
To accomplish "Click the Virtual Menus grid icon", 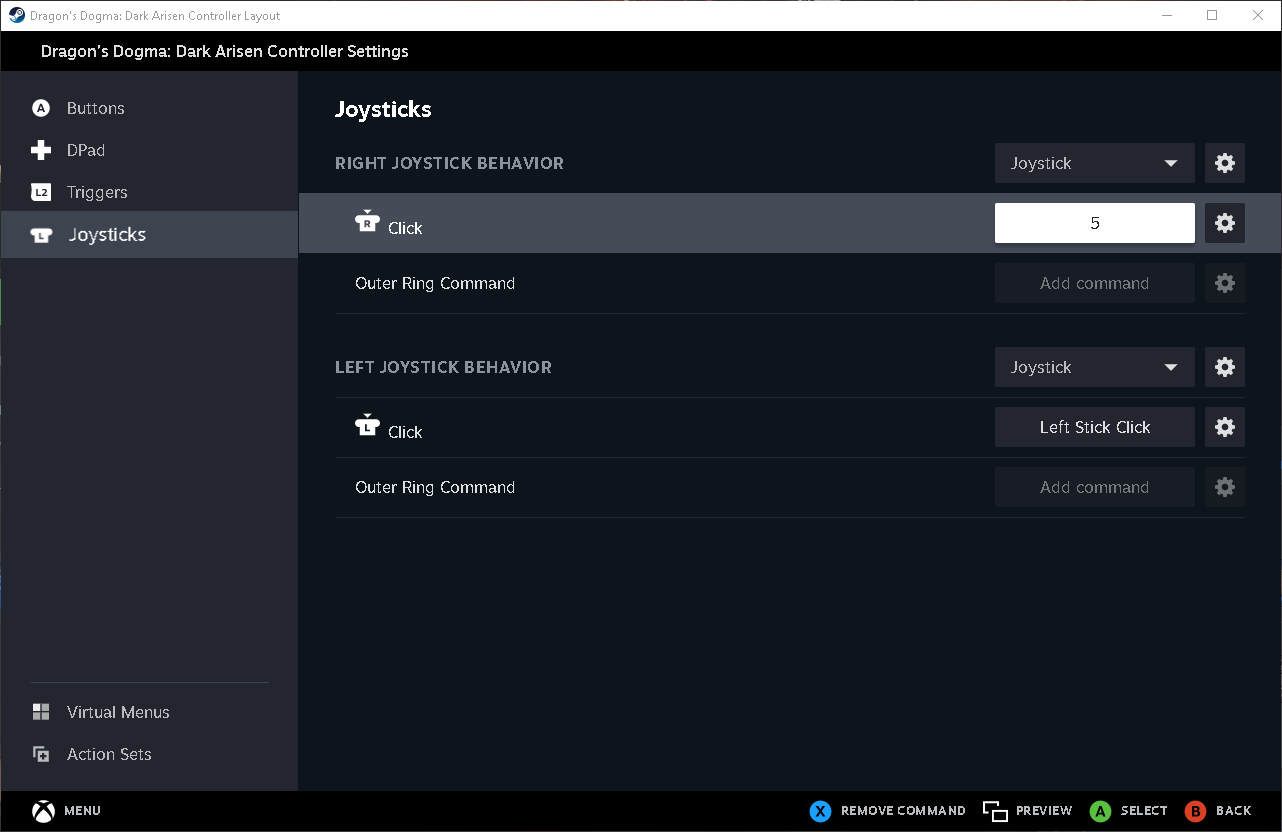I will coord(41,712).
